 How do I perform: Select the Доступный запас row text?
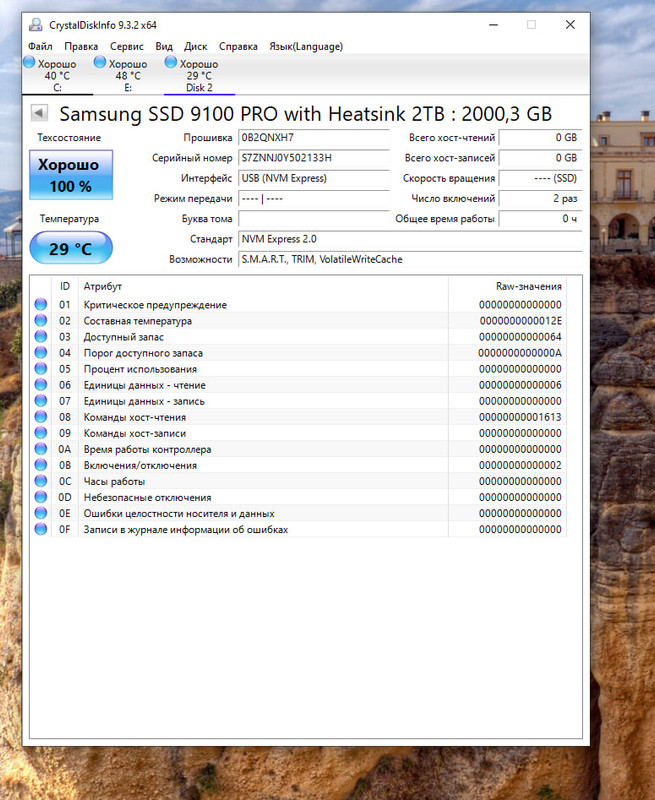123,337
